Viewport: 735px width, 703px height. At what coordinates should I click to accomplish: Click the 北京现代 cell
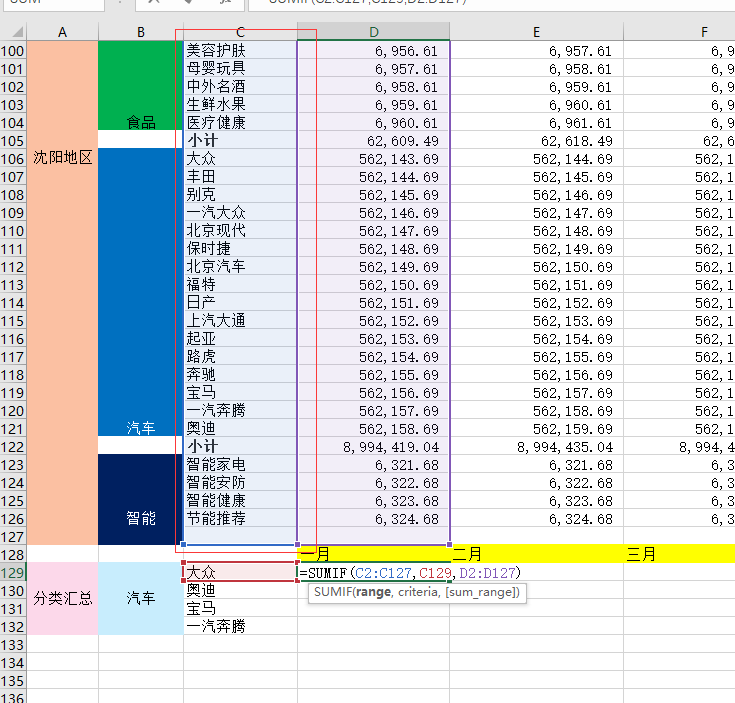(240, 231)
